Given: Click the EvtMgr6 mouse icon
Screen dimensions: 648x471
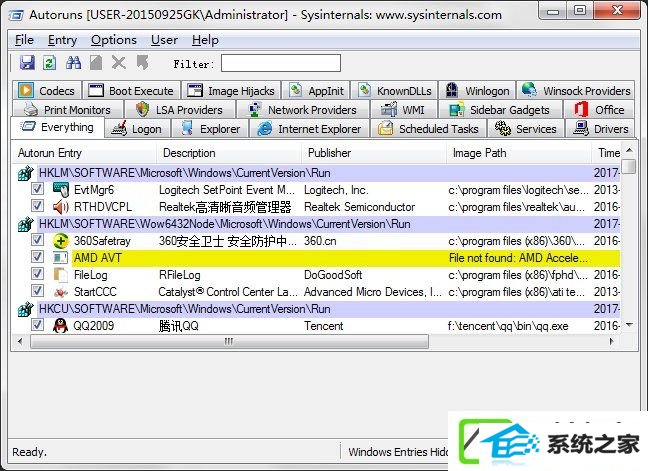Looking at the screenshot, I should tap(61, 190).
